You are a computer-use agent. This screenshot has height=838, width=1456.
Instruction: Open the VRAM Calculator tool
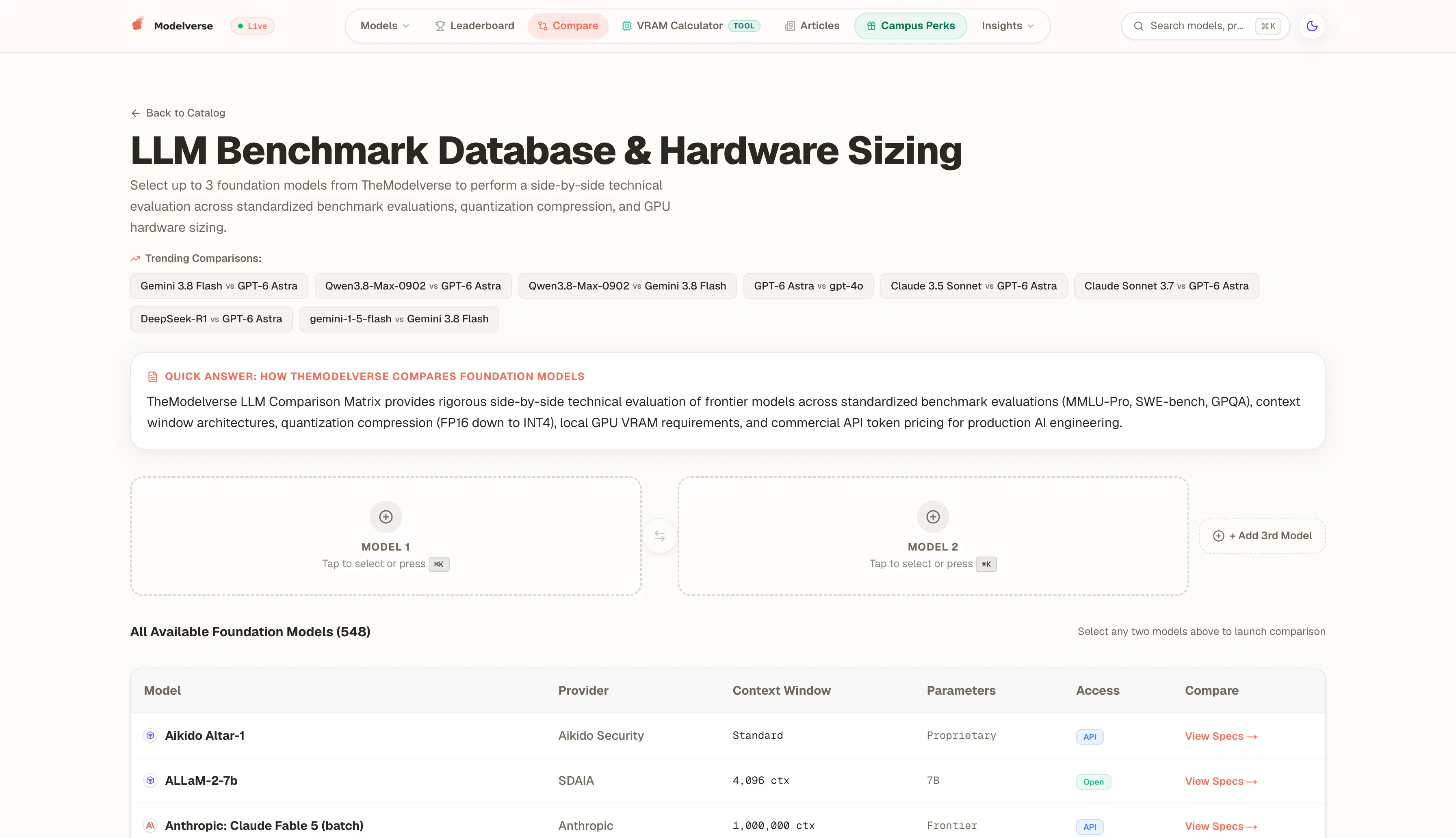691,26
